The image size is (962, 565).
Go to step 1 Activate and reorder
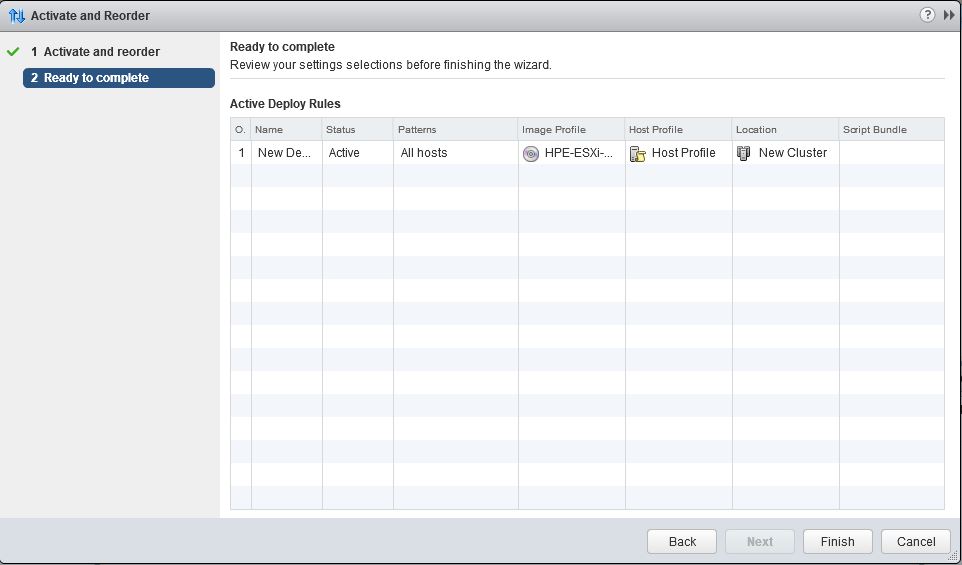pyautogui.click(x=101, y=51)
